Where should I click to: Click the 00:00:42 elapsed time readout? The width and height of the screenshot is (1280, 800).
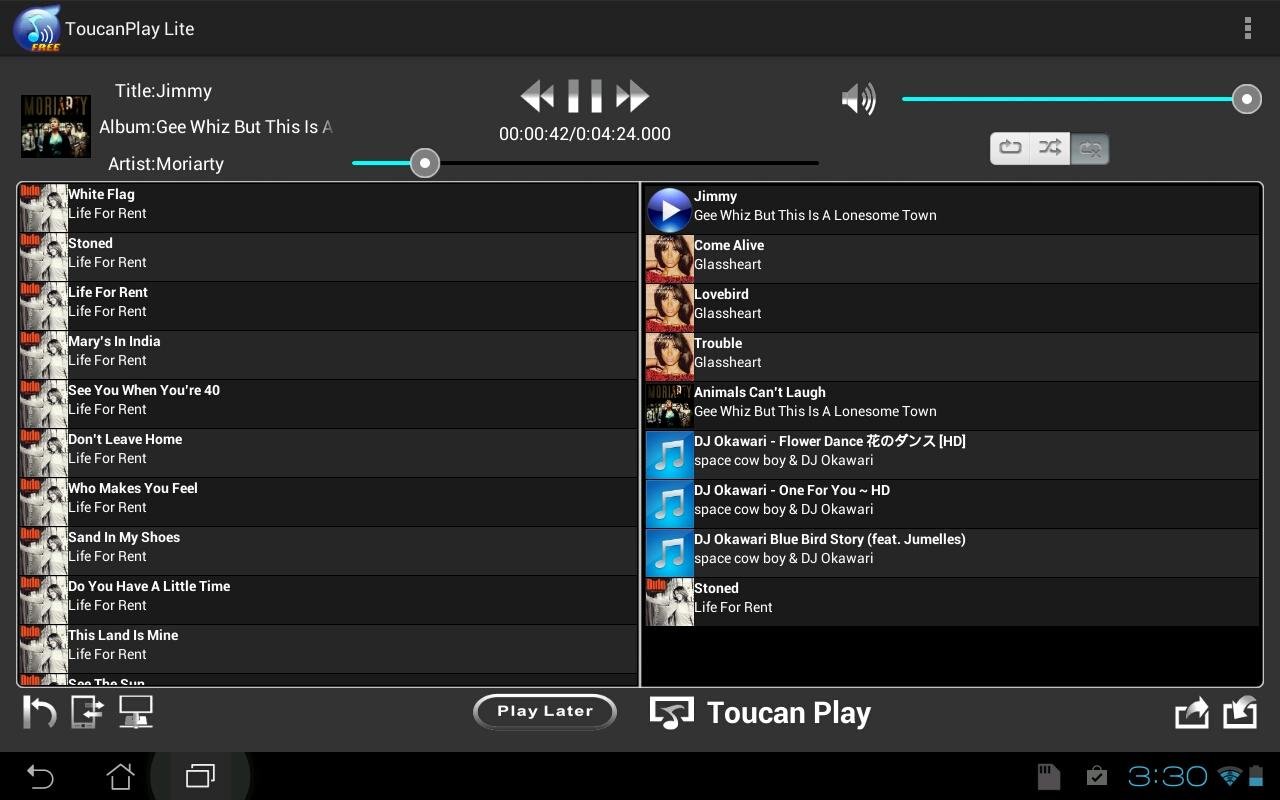(x=534, y=134)
